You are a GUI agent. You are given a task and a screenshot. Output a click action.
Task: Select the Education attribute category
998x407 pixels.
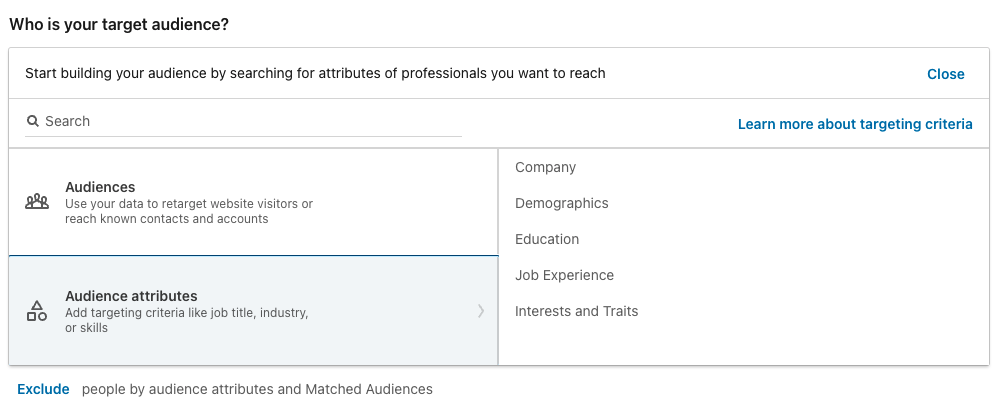(x=547, y=239)
